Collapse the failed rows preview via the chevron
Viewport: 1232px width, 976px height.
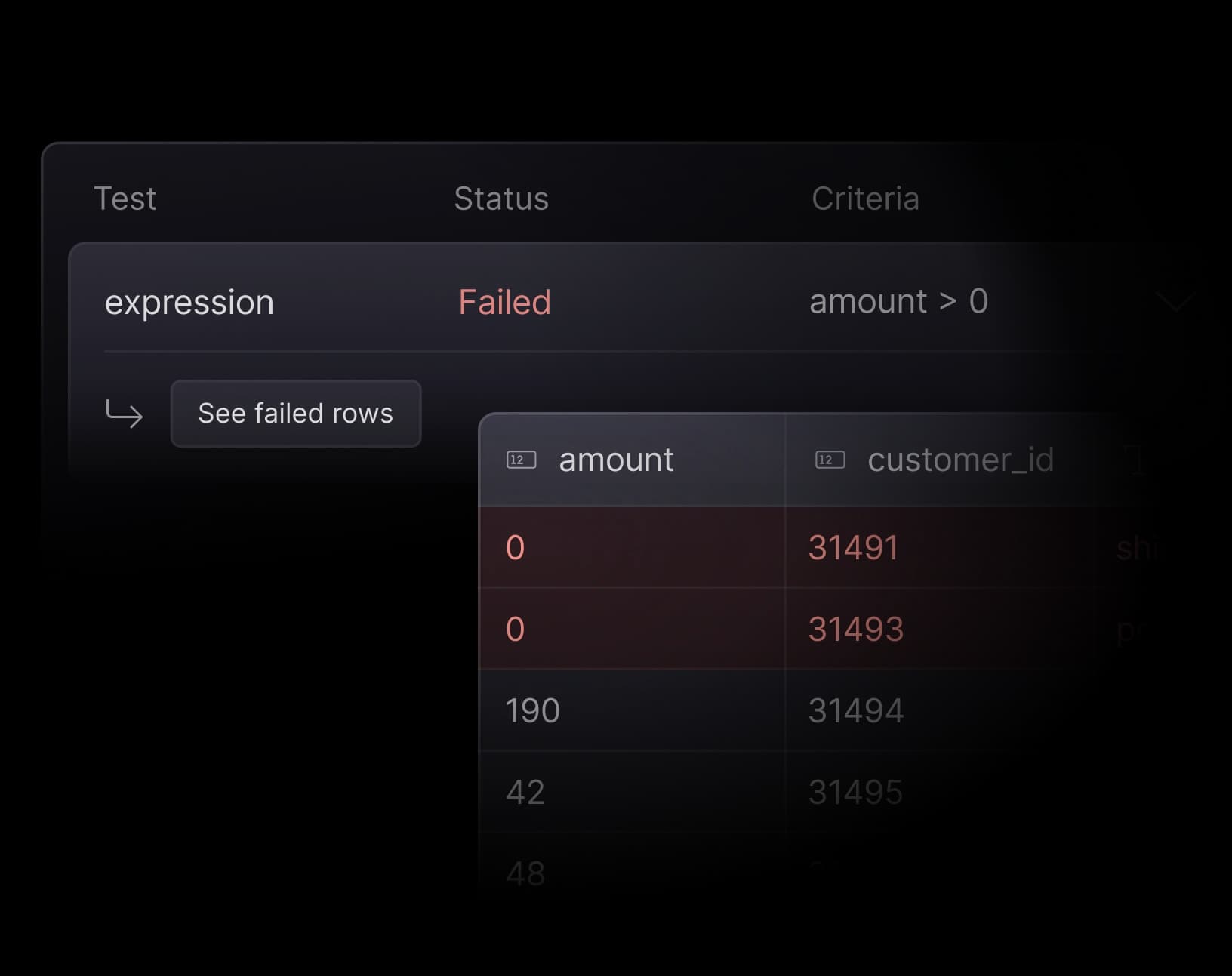[1175, 302]
